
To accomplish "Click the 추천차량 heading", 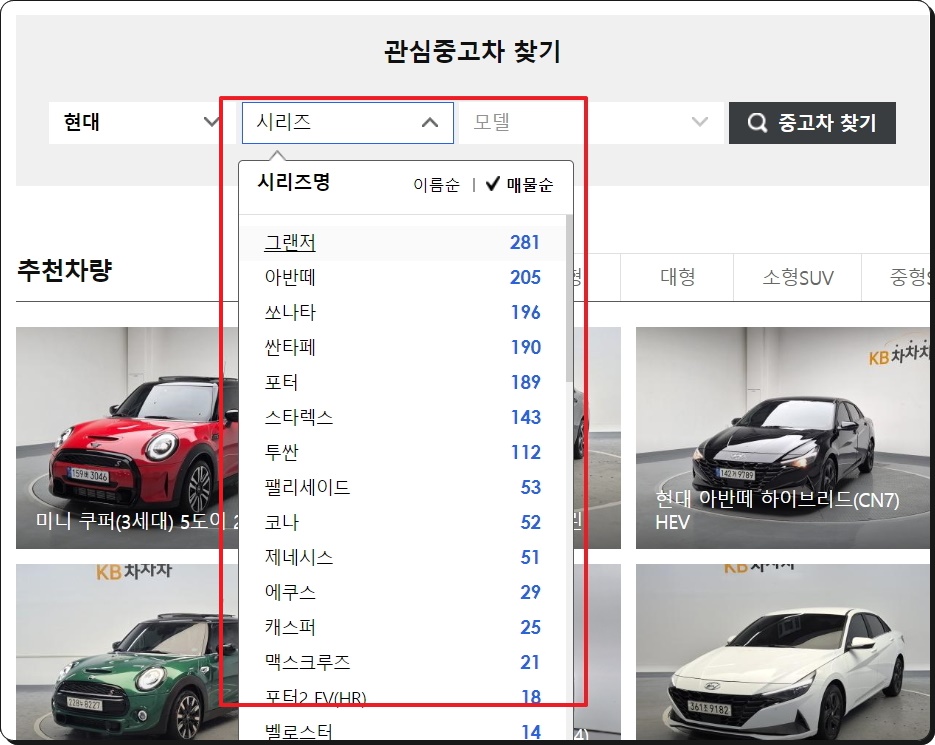I will tap(64, 270).
